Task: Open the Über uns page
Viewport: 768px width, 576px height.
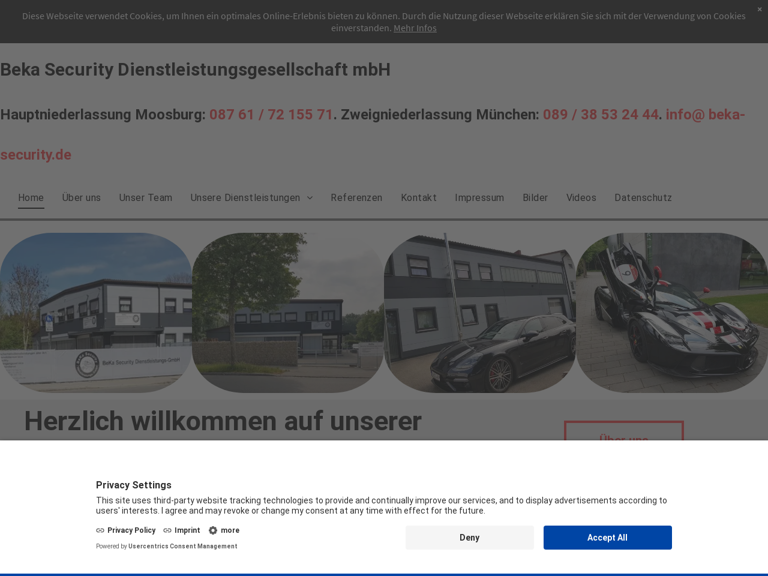Action: tap(81, 198)
